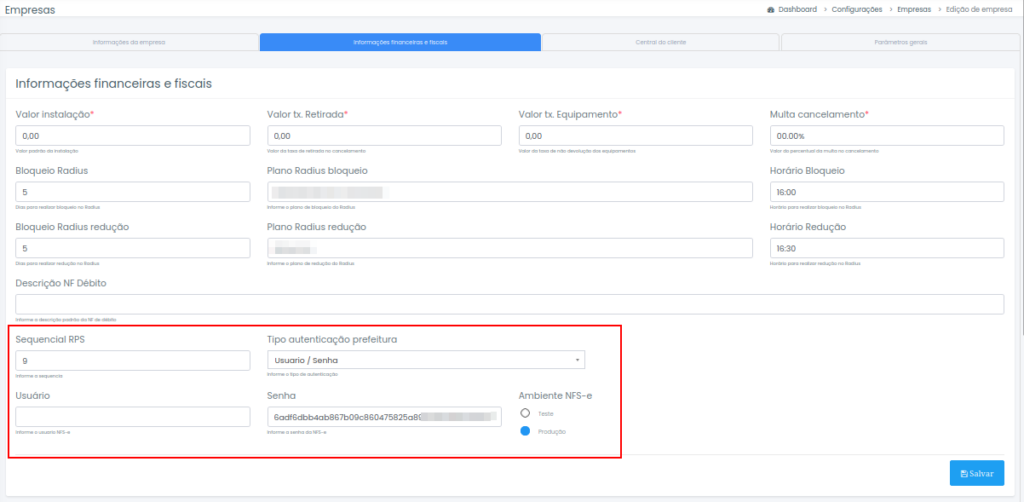Select the Teste environment radio button
Screen dimensions: 1024x502
click(x=525, y=412)
